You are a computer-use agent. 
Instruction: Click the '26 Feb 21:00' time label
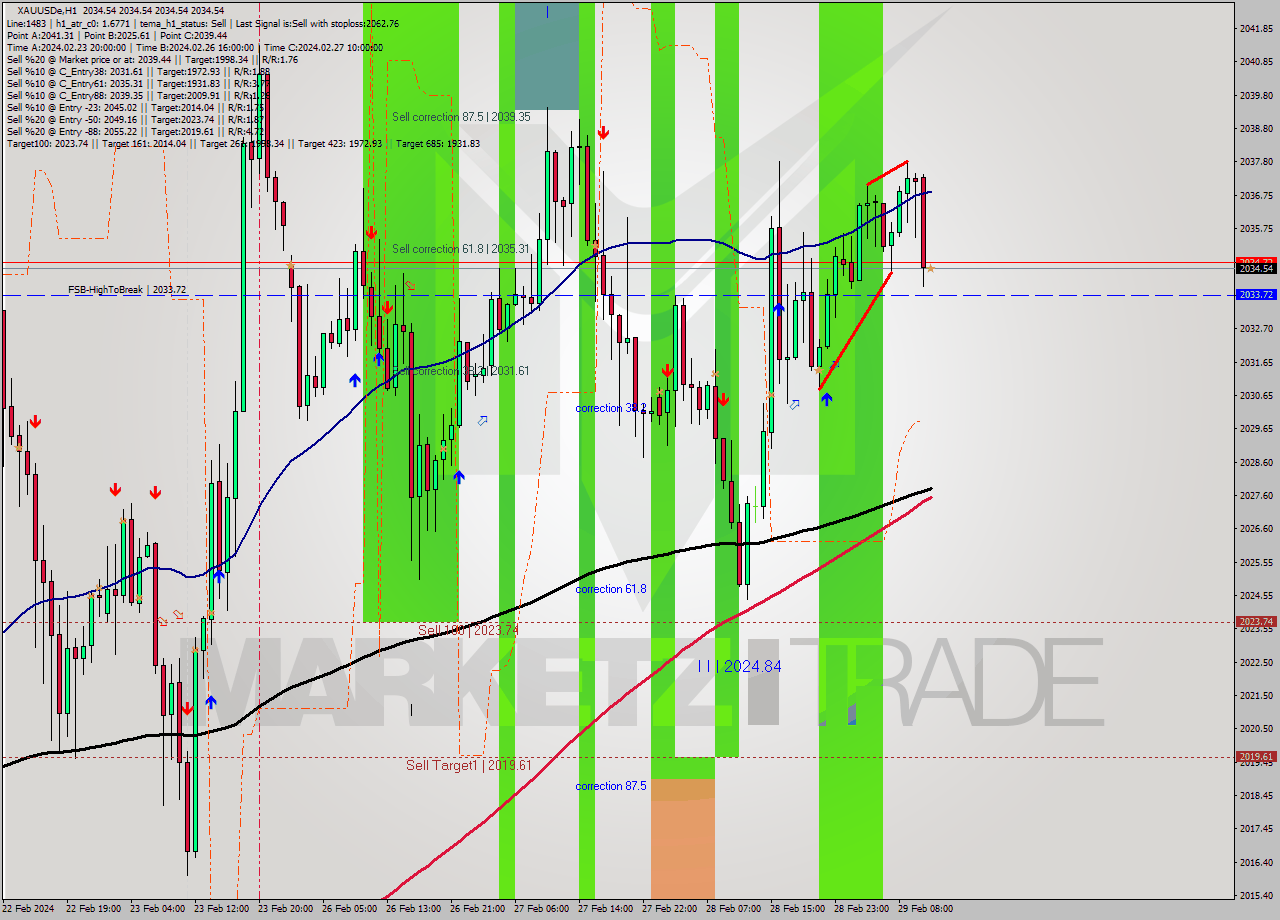(477, 909)
